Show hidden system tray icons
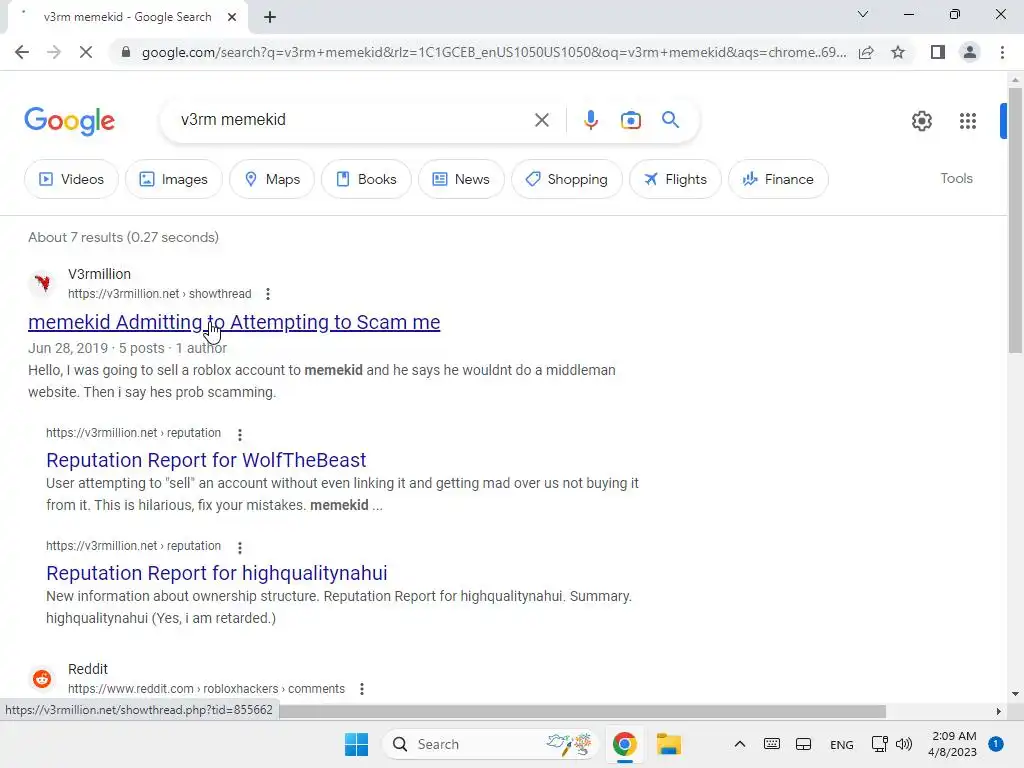Viewport: 1024px width, 768px height. pyautogui.click(x=739, y=744)
